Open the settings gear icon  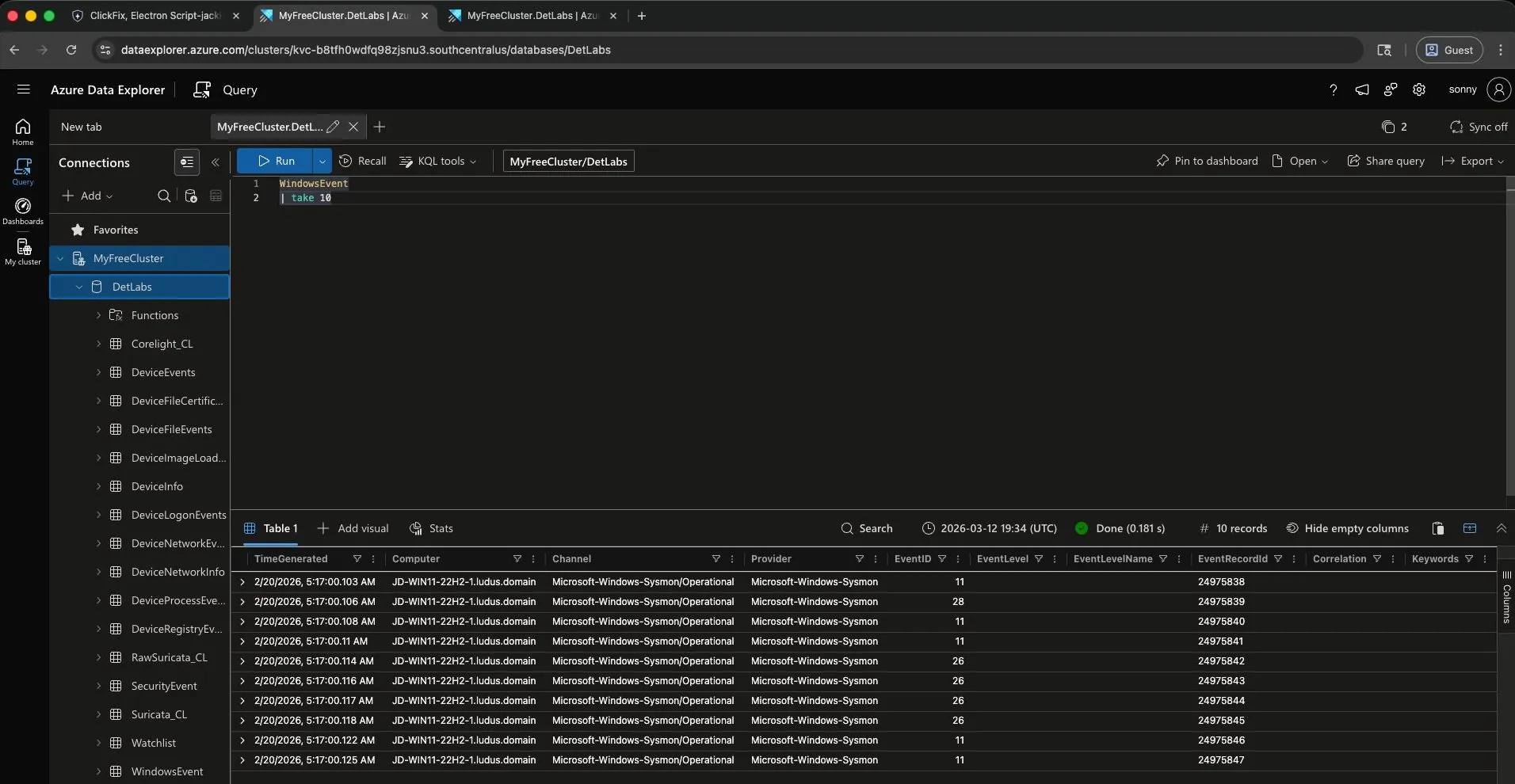click(1419, 89)
